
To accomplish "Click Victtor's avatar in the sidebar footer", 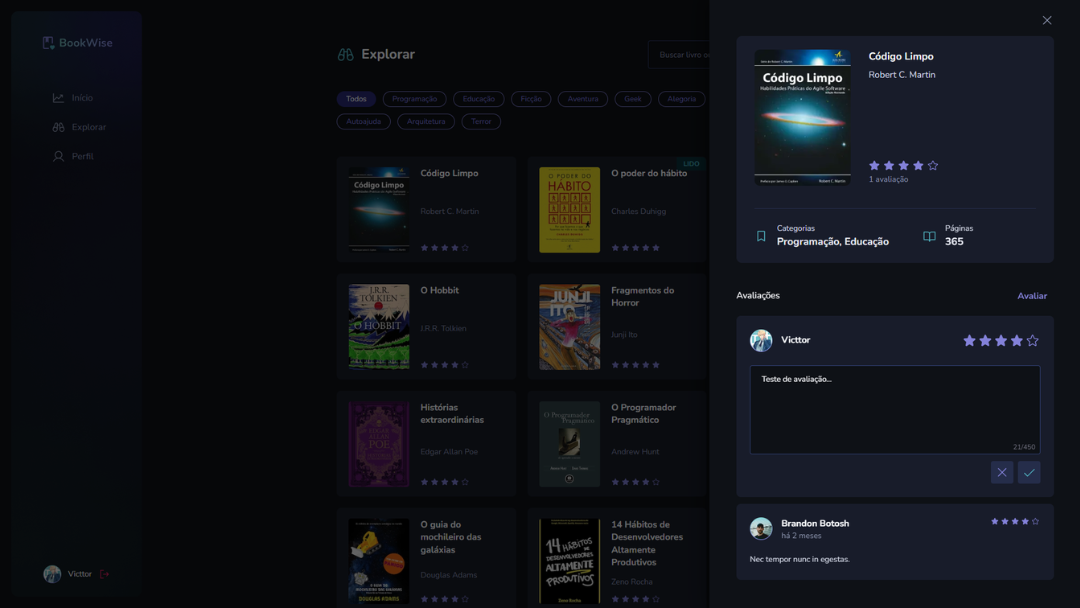I will tap(52, 574).
